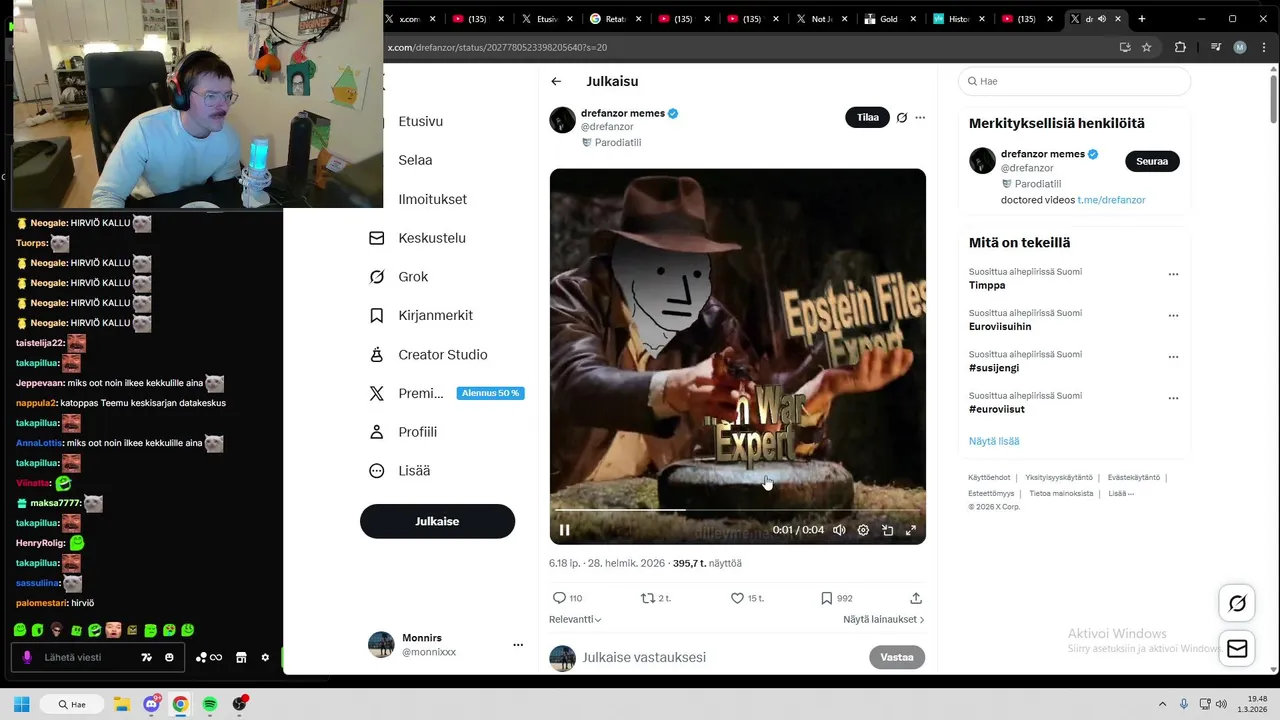Open options for the Euroviisuihin trend
This screenshot has height=720, width=1280.
tap(1173, 316)
